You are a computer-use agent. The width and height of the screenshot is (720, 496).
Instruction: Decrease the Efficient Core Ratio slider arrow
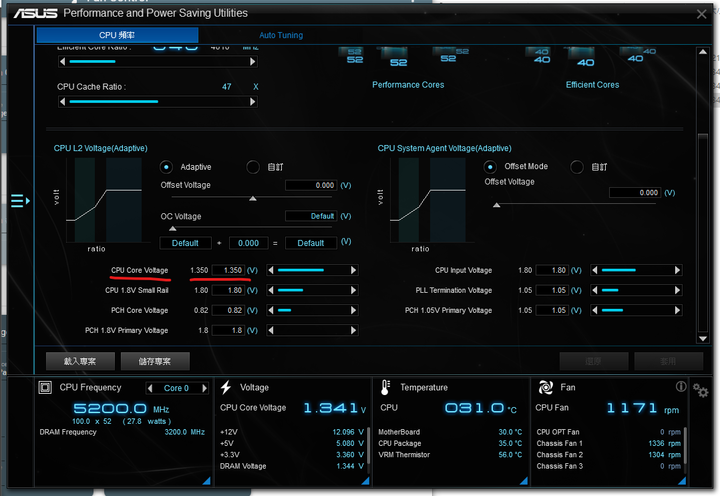[62, 62]
